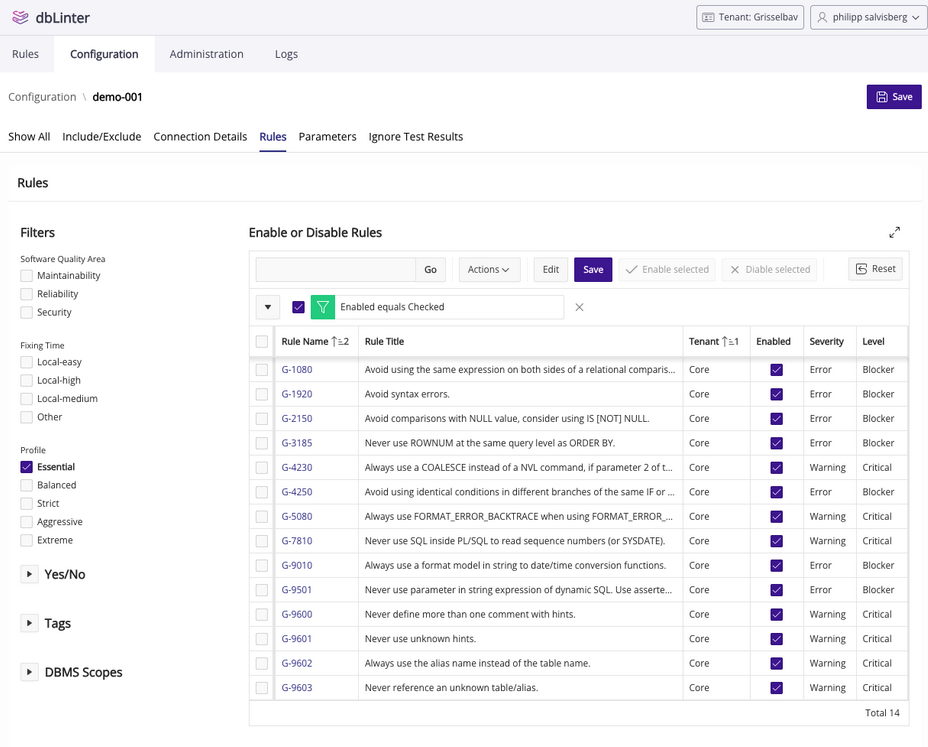Open the philipp salvisberg user dropdown
Image resolution: width=928 pixels, height=747 pixels.
(x=866, y=17)
